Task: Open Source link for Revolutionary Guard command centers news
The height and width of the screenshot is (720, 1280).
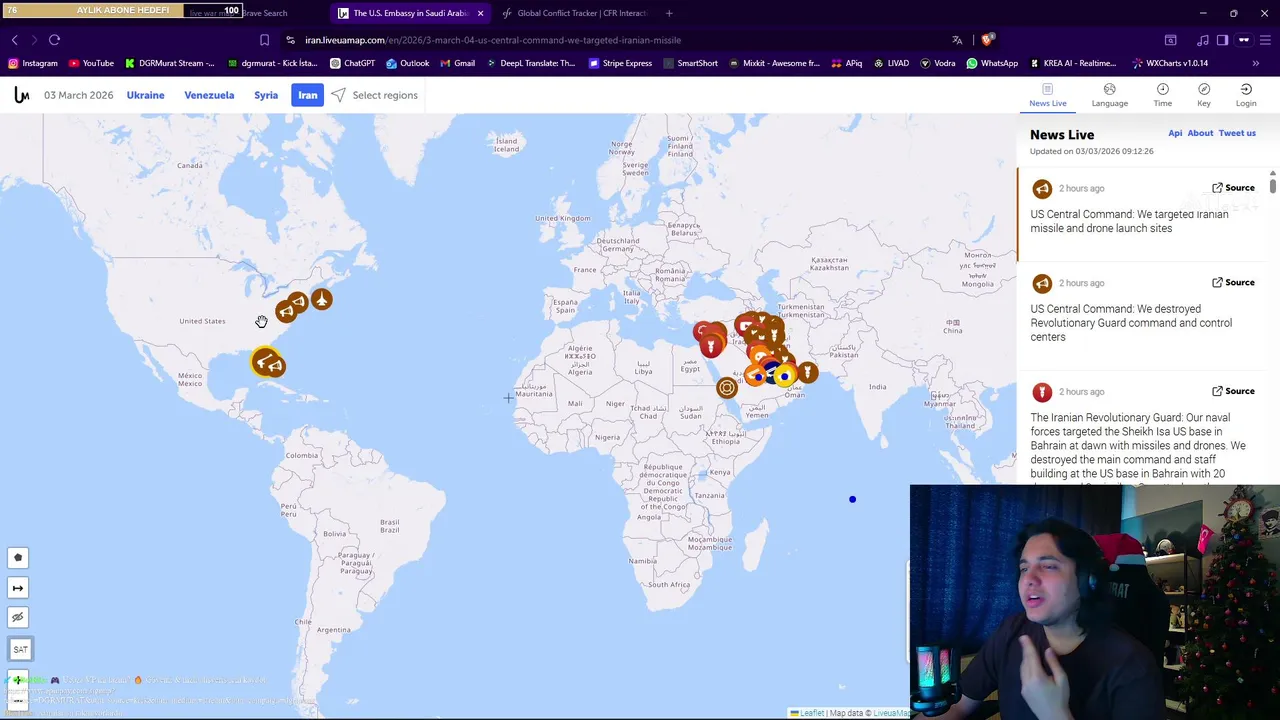Action: point(1233,283)
